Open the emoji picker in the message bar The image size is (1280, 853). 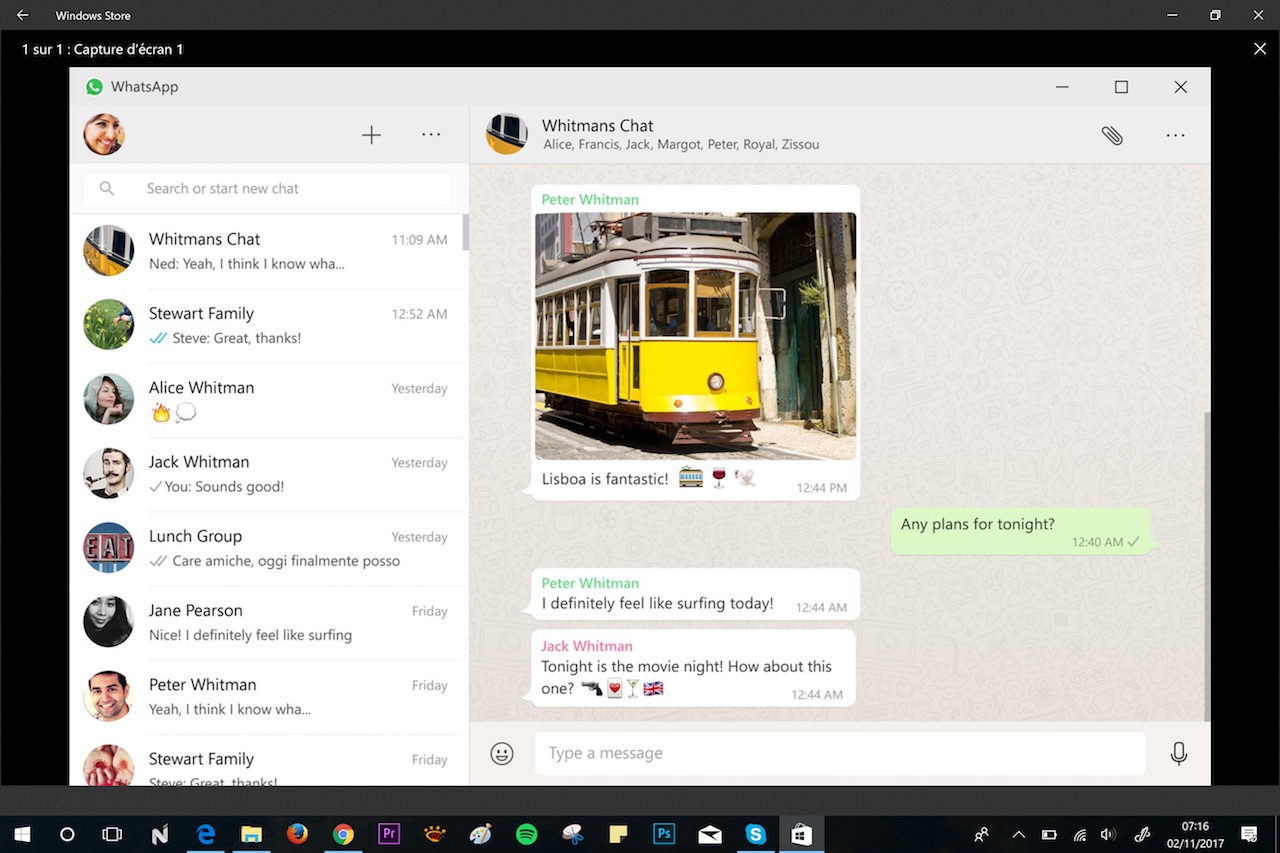point(502,753)
